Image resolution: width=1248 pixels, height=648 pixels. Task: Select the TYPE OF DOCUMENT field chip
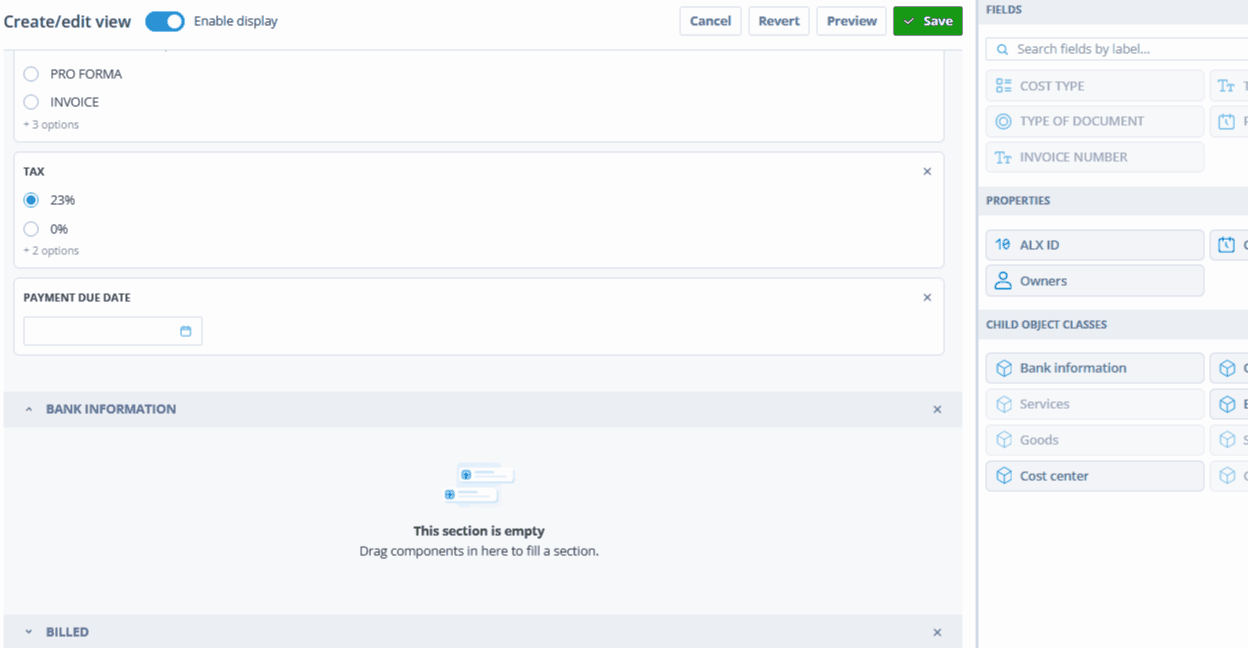(x=1095, y=121)
